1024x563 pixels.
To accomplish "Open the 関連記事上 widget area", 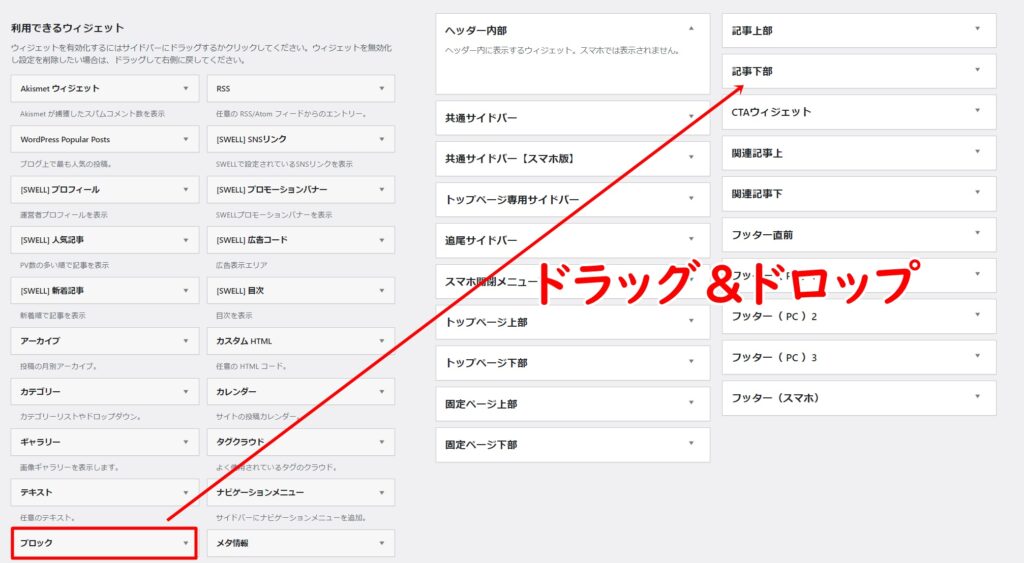I will [858, 153].
